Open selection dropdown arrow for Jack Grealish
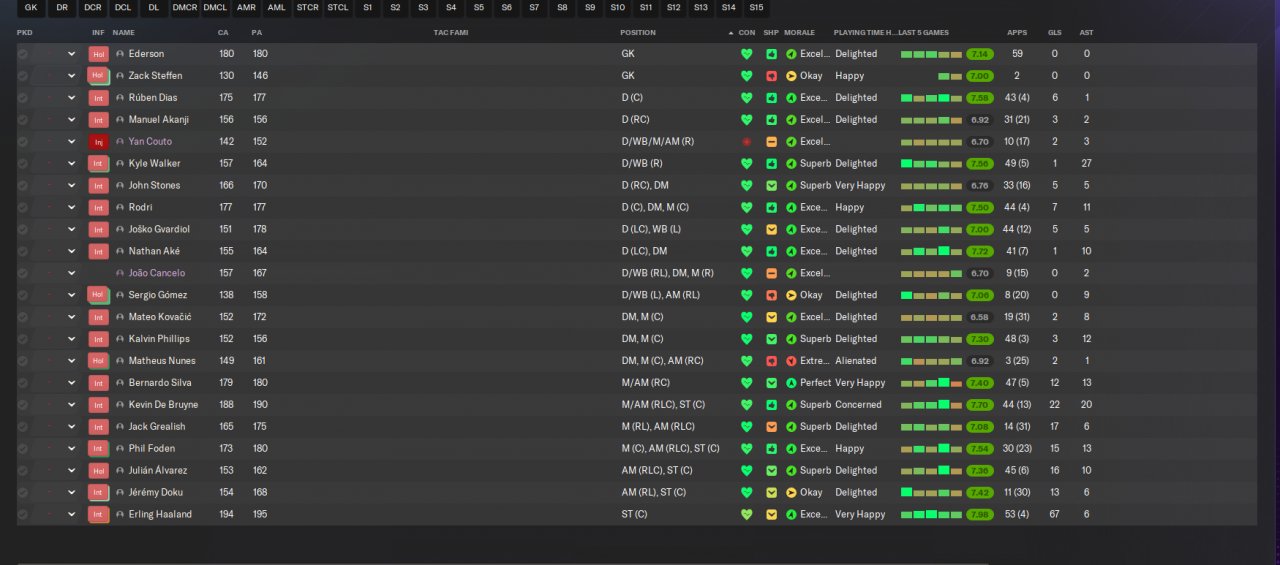The image size is (1280, 565). 72,427
